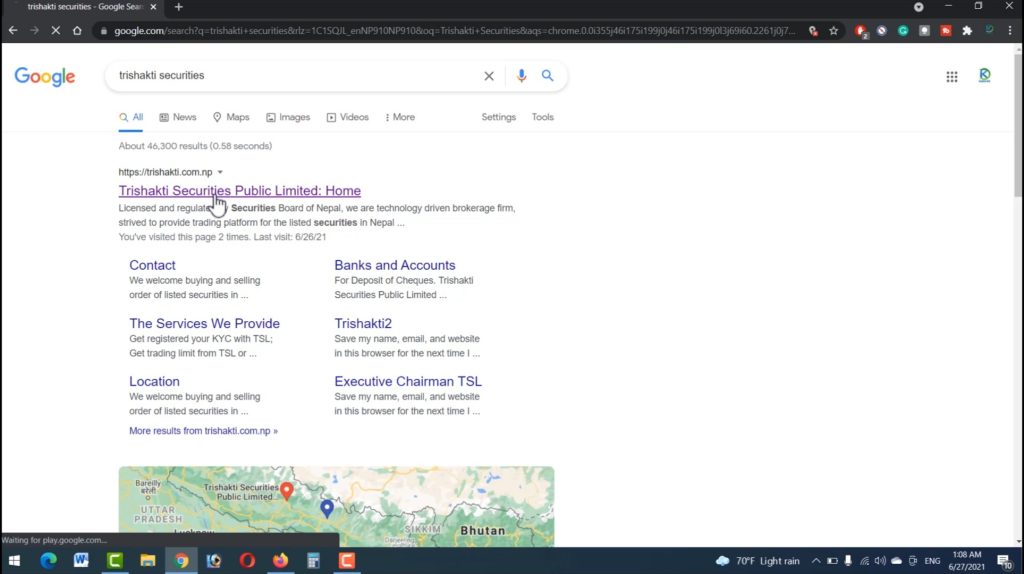Image resolution: width=1024 pixels, height=574 pixels.
Task: Open the Windows Start menu
Action: point(14,560)
